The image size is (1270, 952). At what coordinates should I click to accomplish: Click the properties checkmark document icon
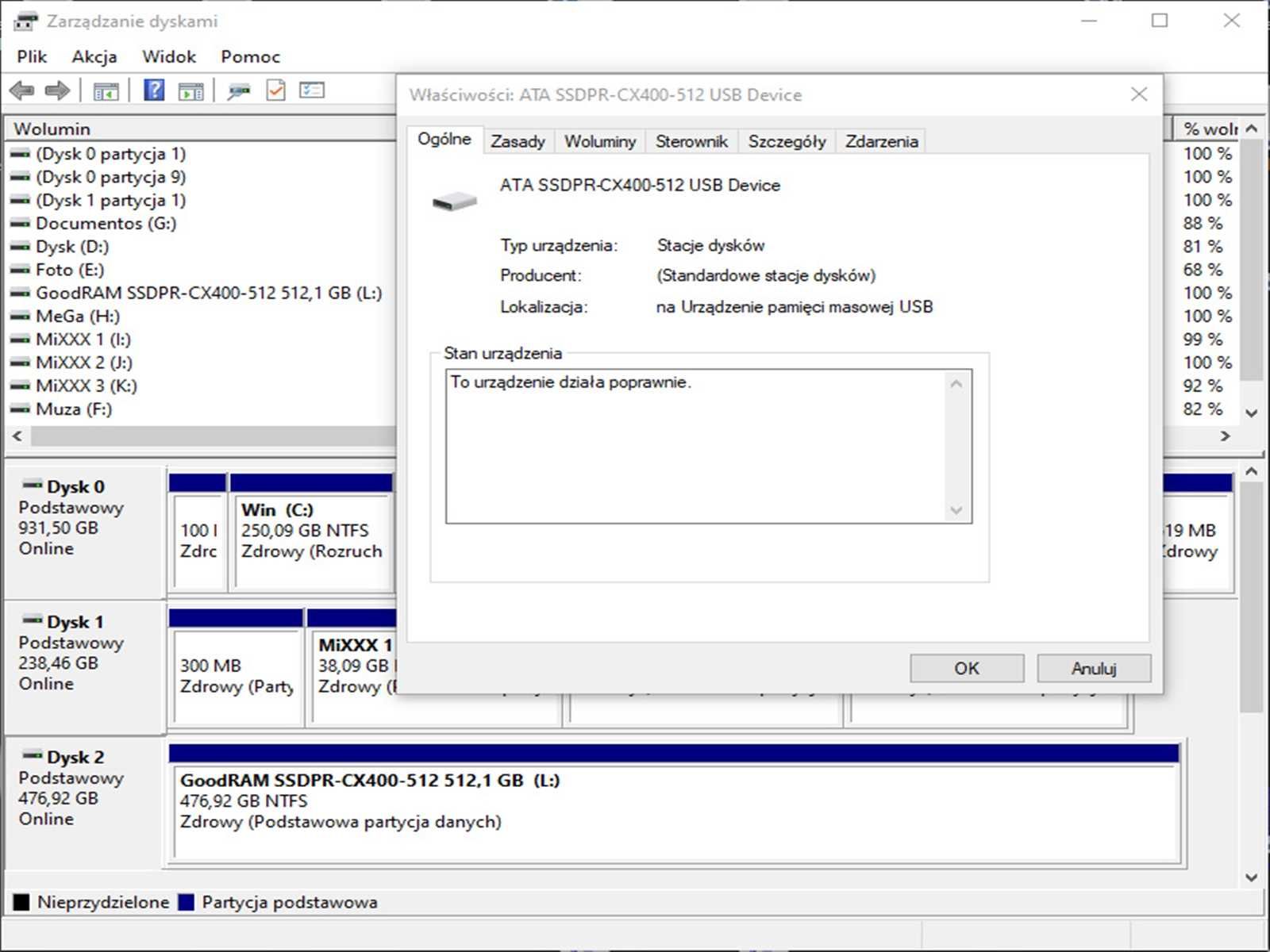pos(275,90)
